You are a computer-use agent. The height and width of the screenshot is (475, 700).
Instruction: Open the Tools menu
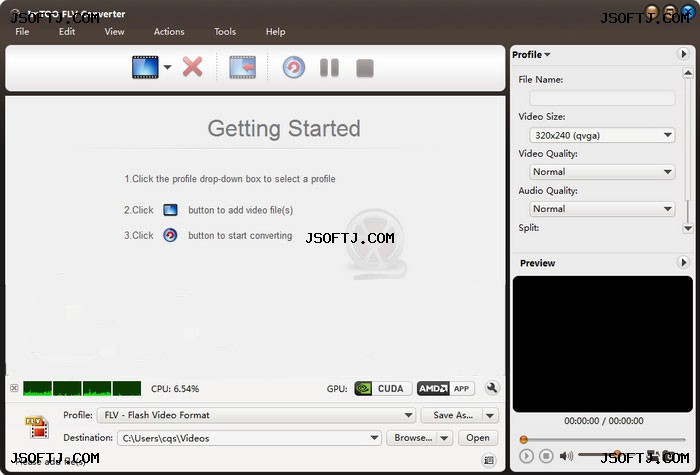point(225,32)
